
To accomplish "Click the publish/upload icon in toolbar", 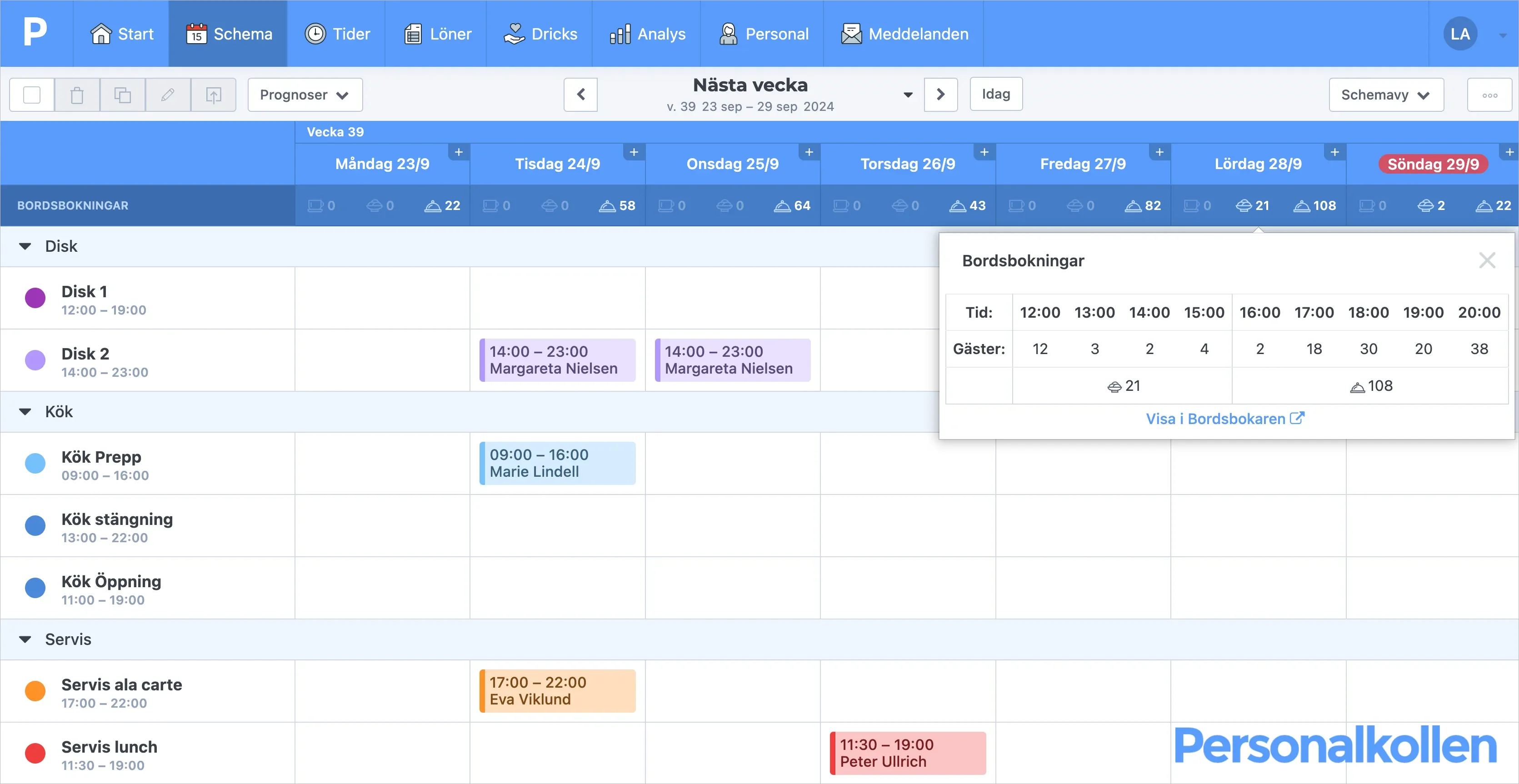I will coord(214,95).
